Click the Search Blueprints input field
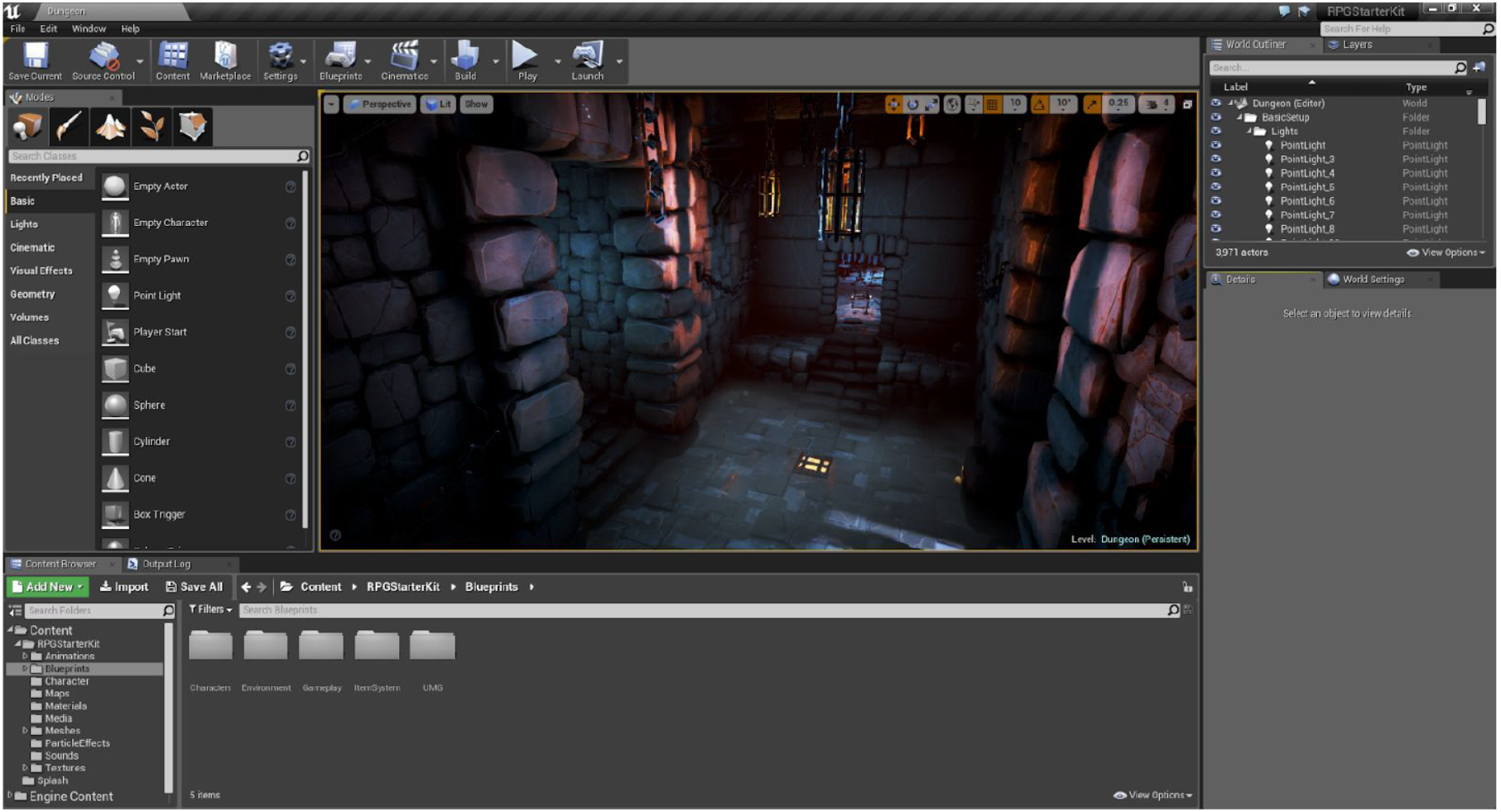Viewport: 1501px width, 812px height. 702,610
